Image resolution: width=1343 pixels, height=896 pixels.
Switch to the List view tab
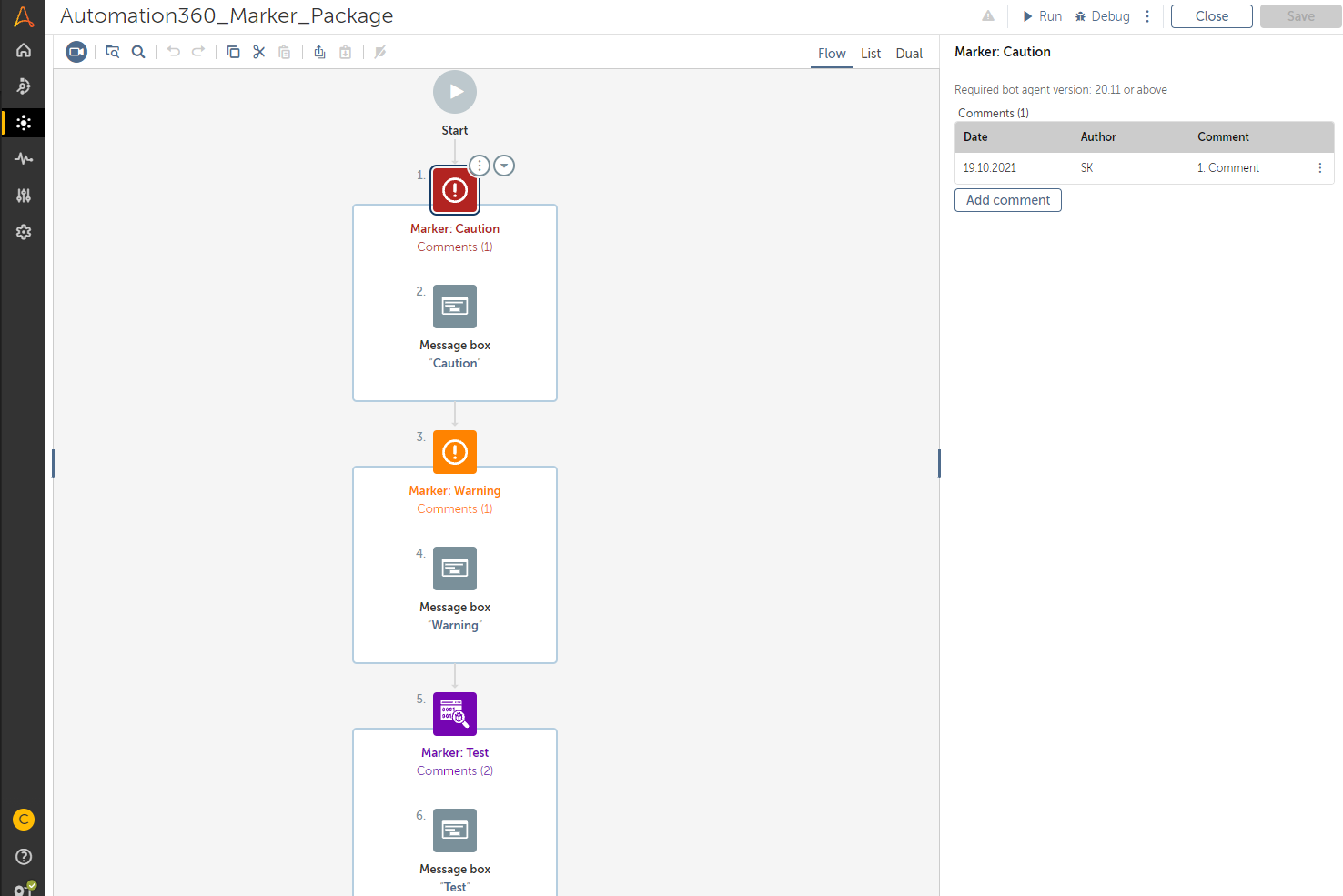871,54
